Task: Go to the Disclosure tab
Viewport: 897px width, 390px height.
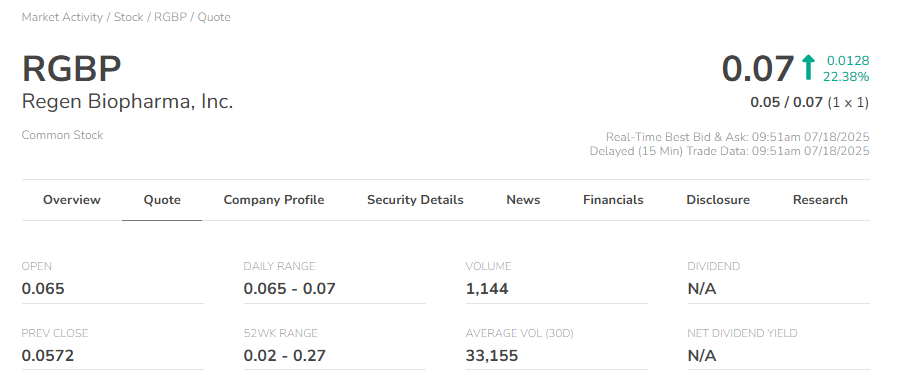Action: [717, 200]
